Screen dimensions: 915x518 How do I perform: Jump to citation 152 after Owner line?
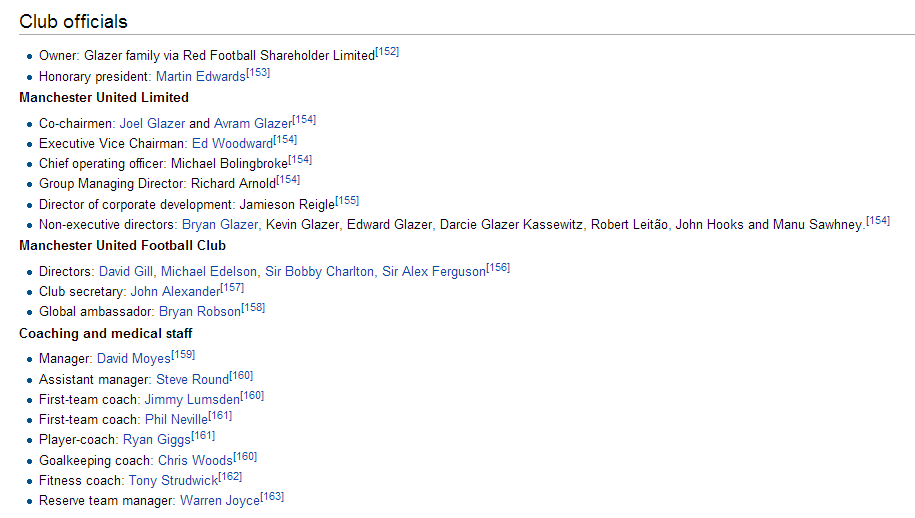pos(387,52)
